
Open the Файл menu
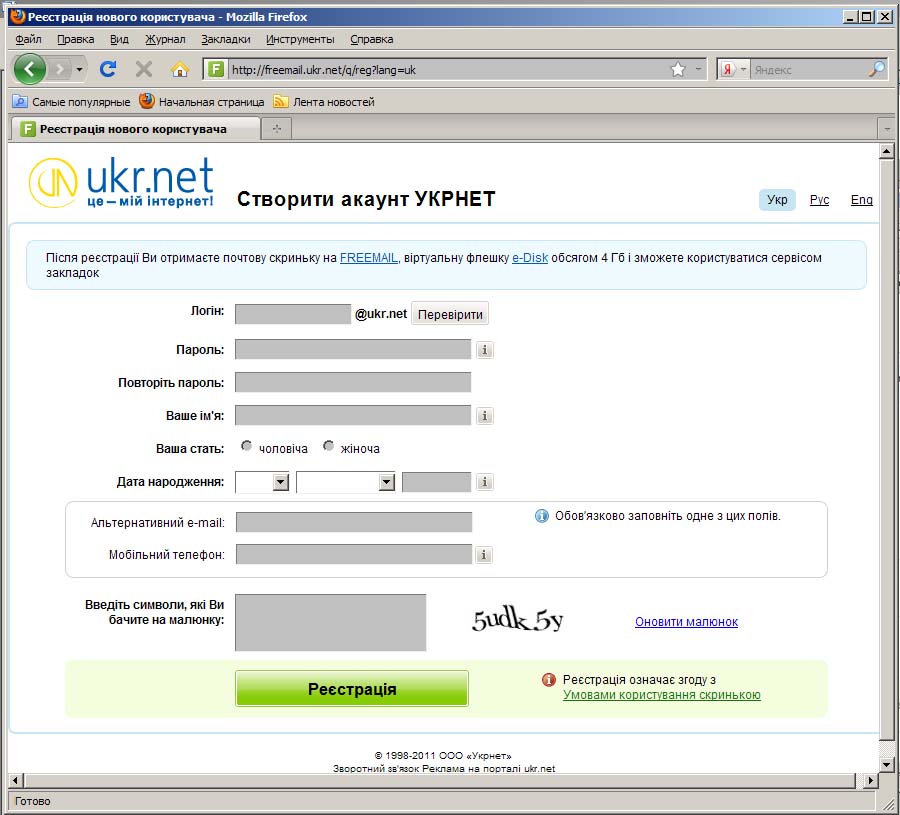click(x=28, y=39)
